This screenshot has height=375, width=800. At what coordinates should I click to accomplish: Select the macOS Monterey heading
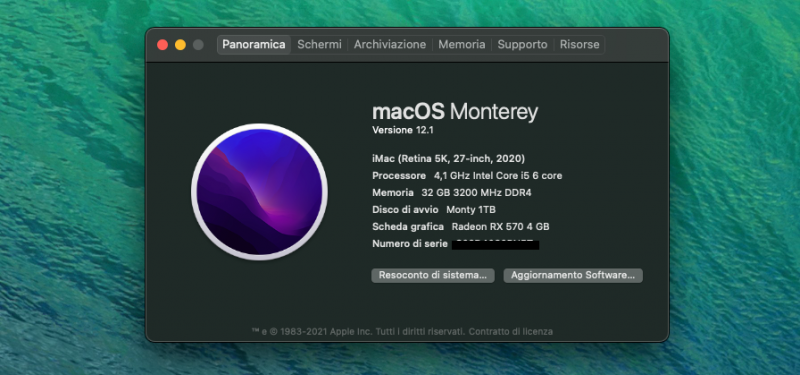pos(455,112)
